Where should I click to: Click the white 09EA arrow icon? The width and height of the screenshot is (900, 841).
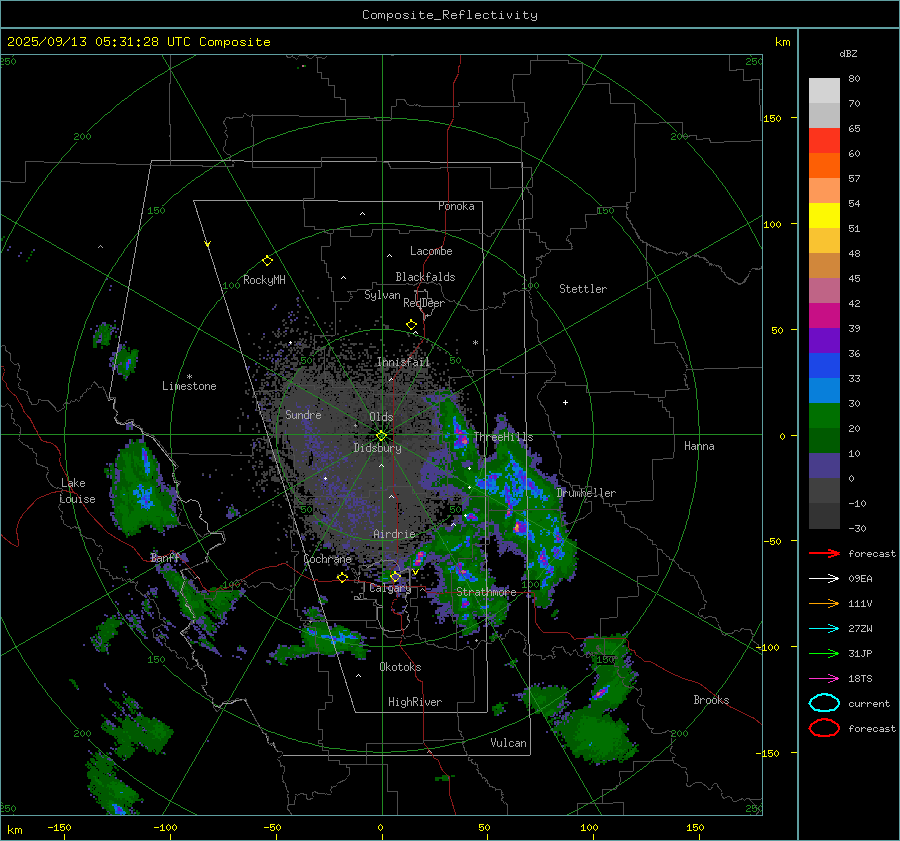(824, 579)
